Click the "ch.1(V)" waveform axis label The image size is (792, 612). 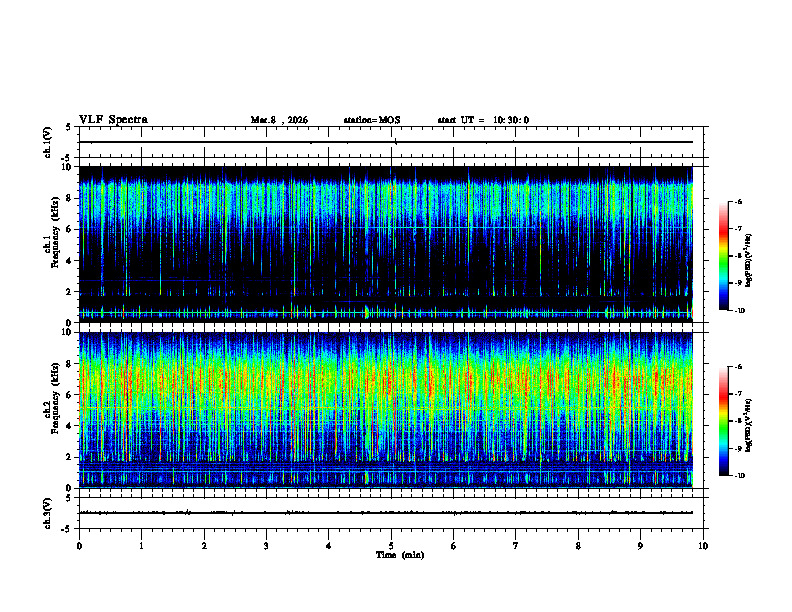(47, 142)
